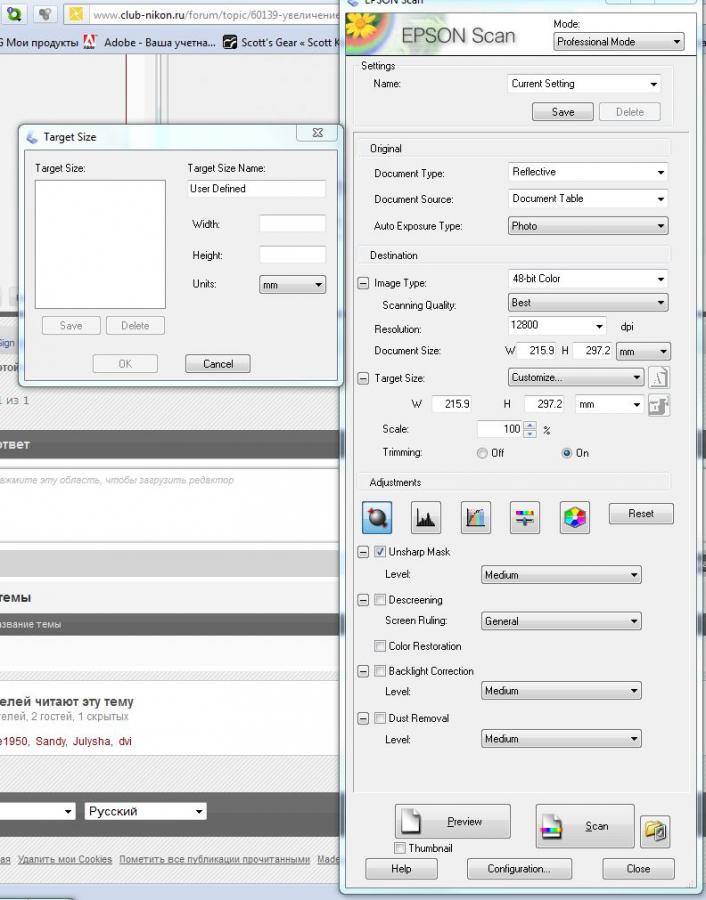Open Dust Removal Level dropdown
The image size is (706, 900).
(561, 739)
